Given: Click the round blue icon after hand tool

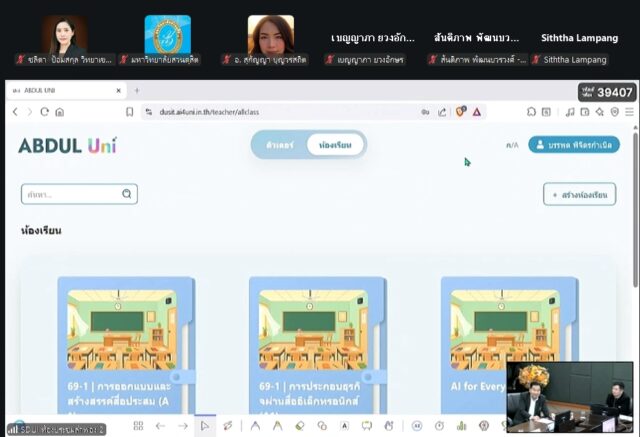Looking at the screenshot, I should click(x=417, y=426).
